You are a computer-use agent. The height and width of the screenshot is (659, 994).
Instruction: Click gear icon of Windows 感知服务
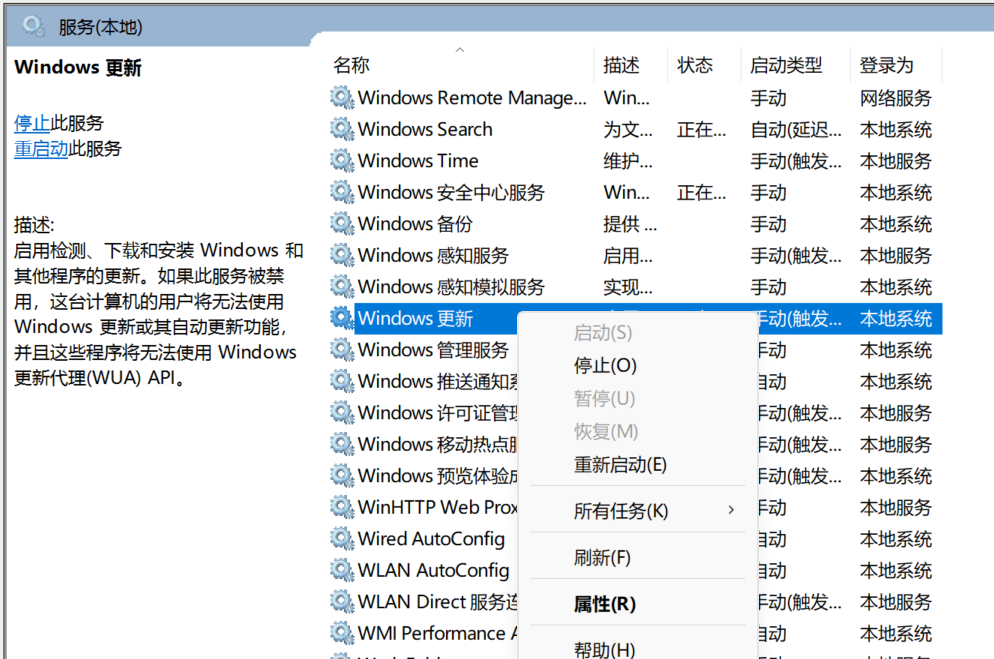(342, 255)
